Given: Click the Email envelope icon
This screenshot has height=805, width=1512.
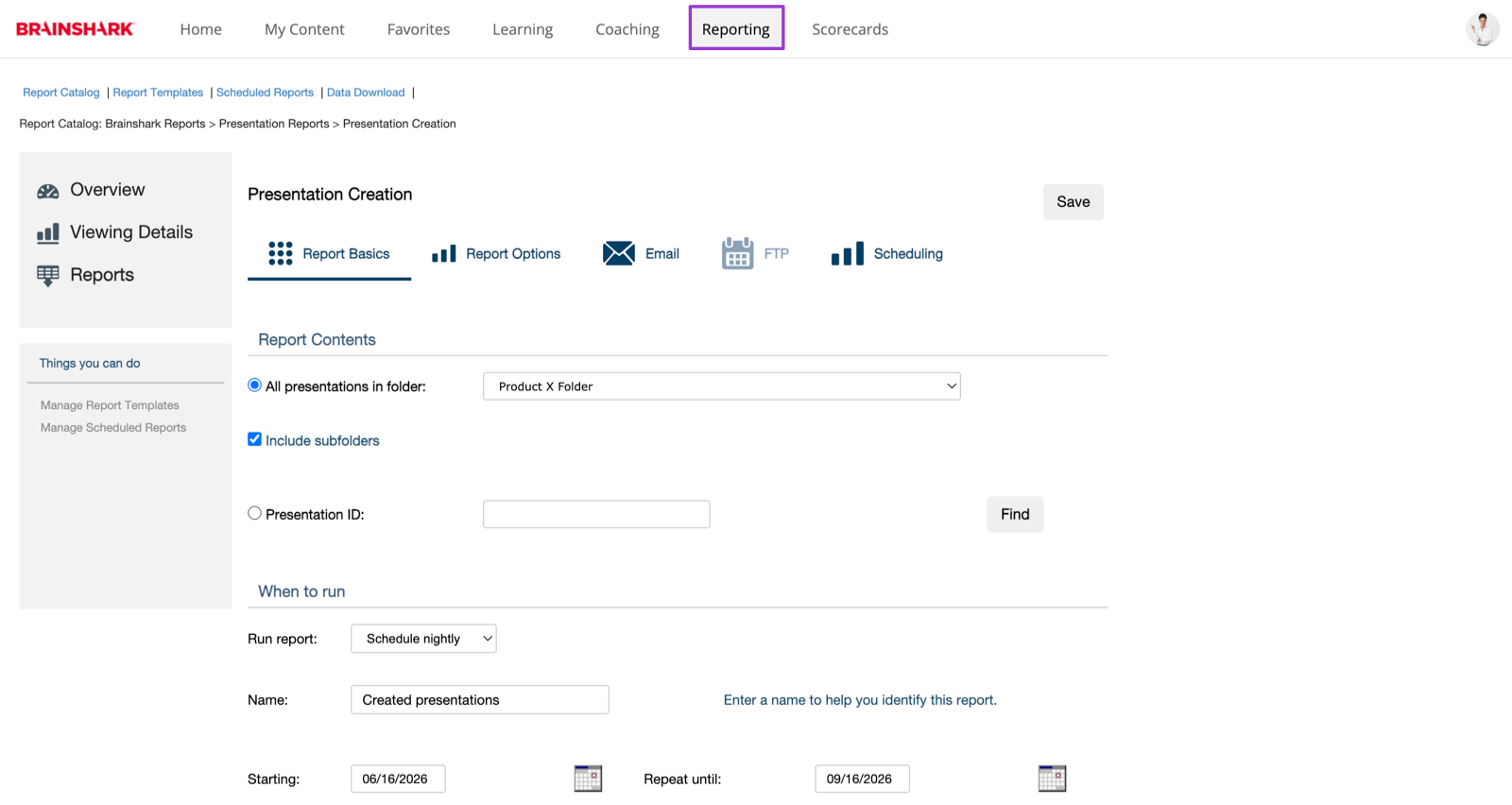Looking at the screenshot, I should point(619,253).
